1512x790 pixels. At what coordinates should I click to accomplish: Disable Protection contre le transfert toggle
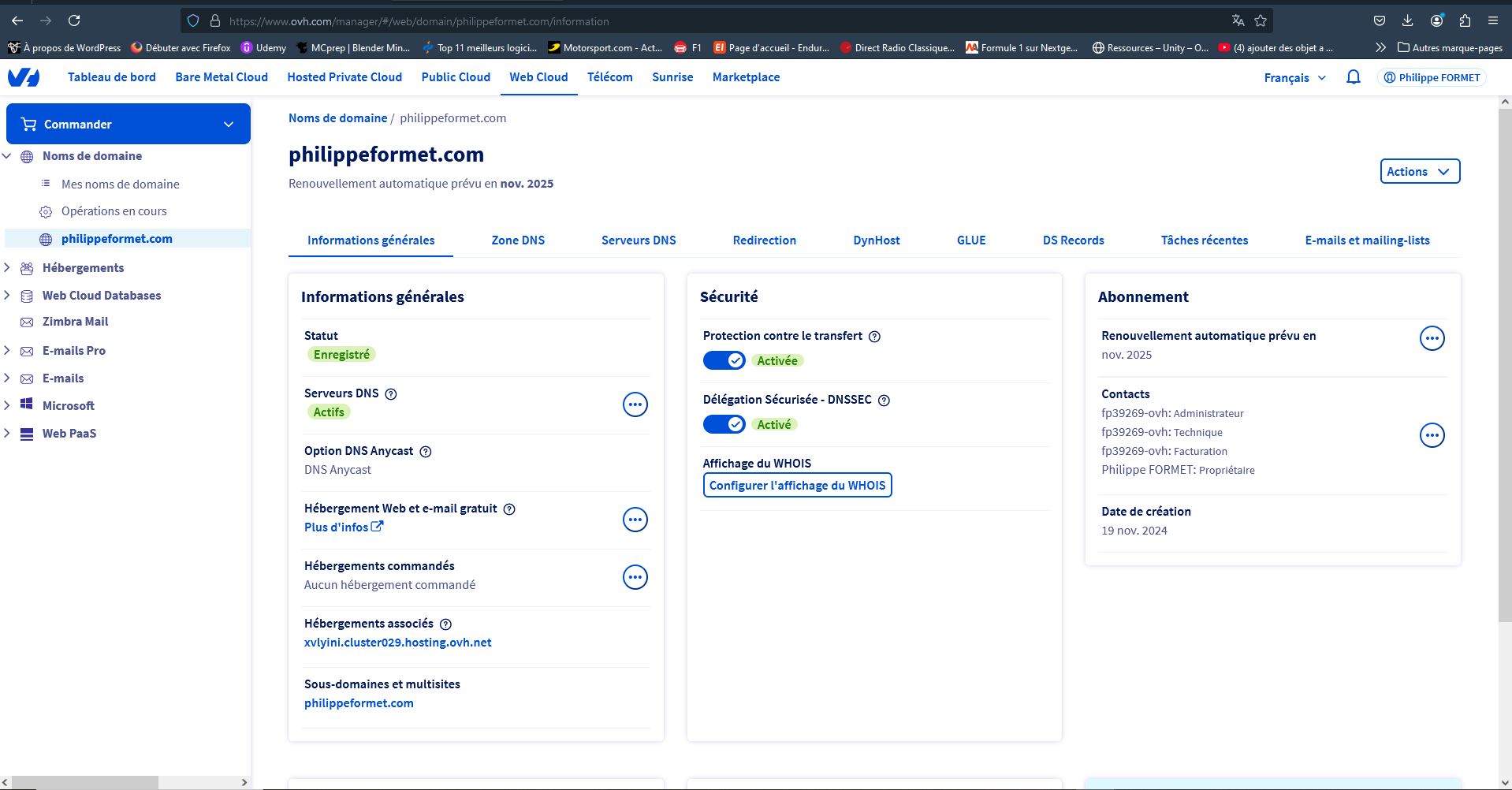tap(724, 360)
